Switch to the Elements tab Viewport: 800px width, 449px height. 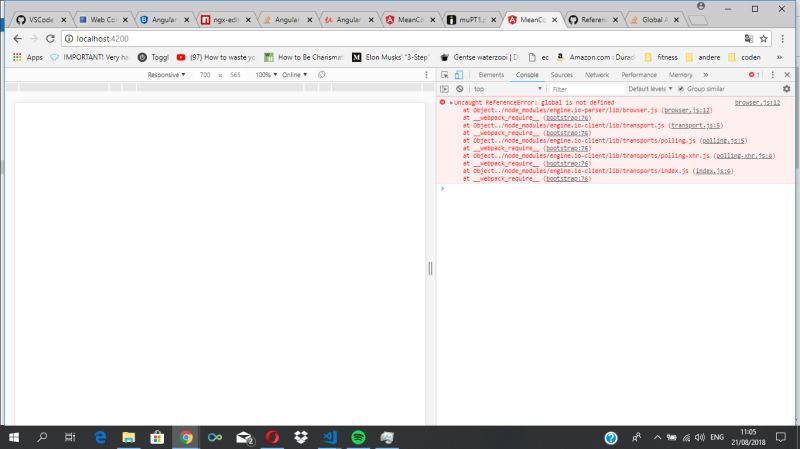tap(491, 74)
